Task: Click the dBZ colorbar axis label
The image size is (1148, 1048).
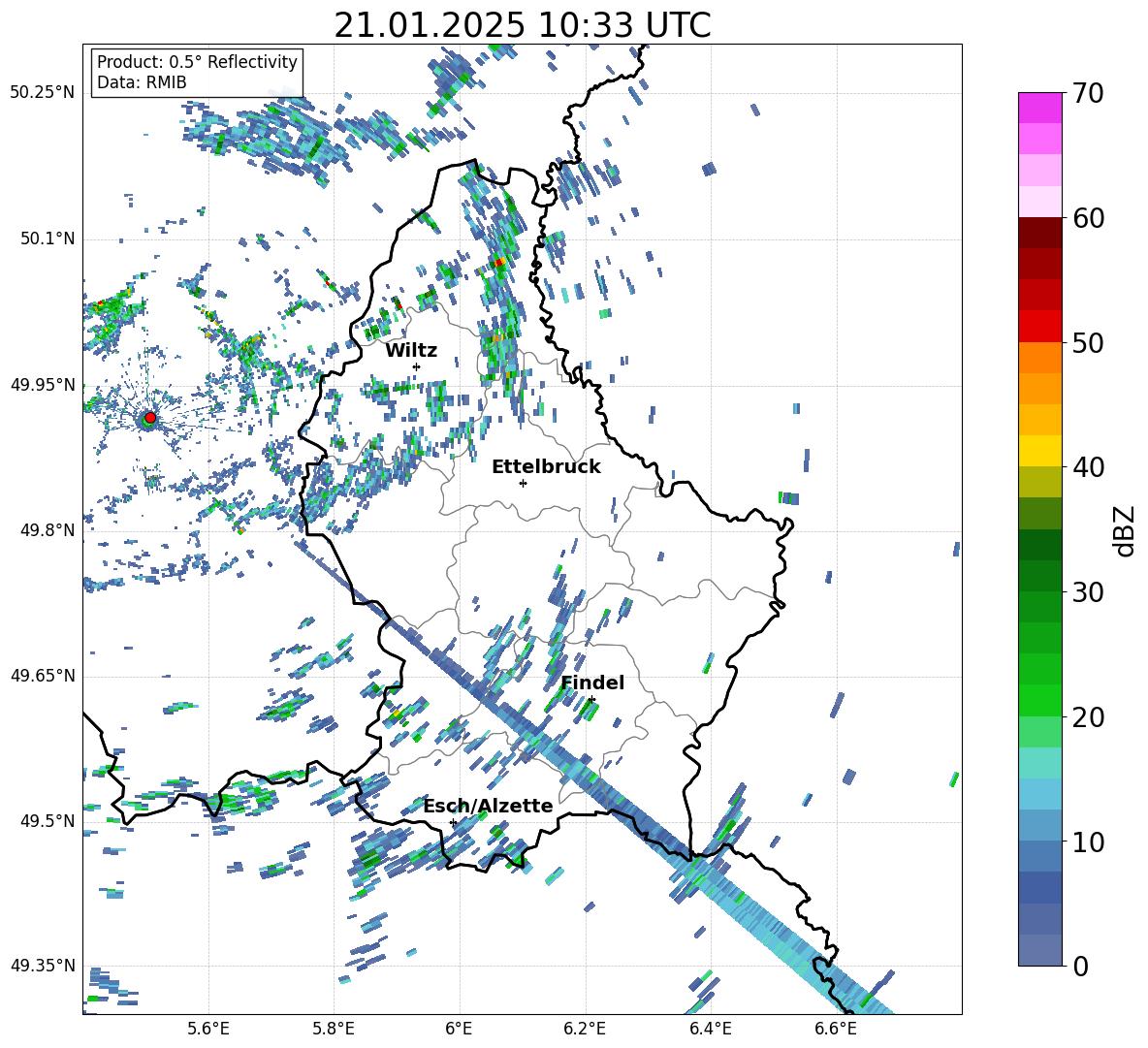Action: pyautogui.click(x=1126, y=530)
